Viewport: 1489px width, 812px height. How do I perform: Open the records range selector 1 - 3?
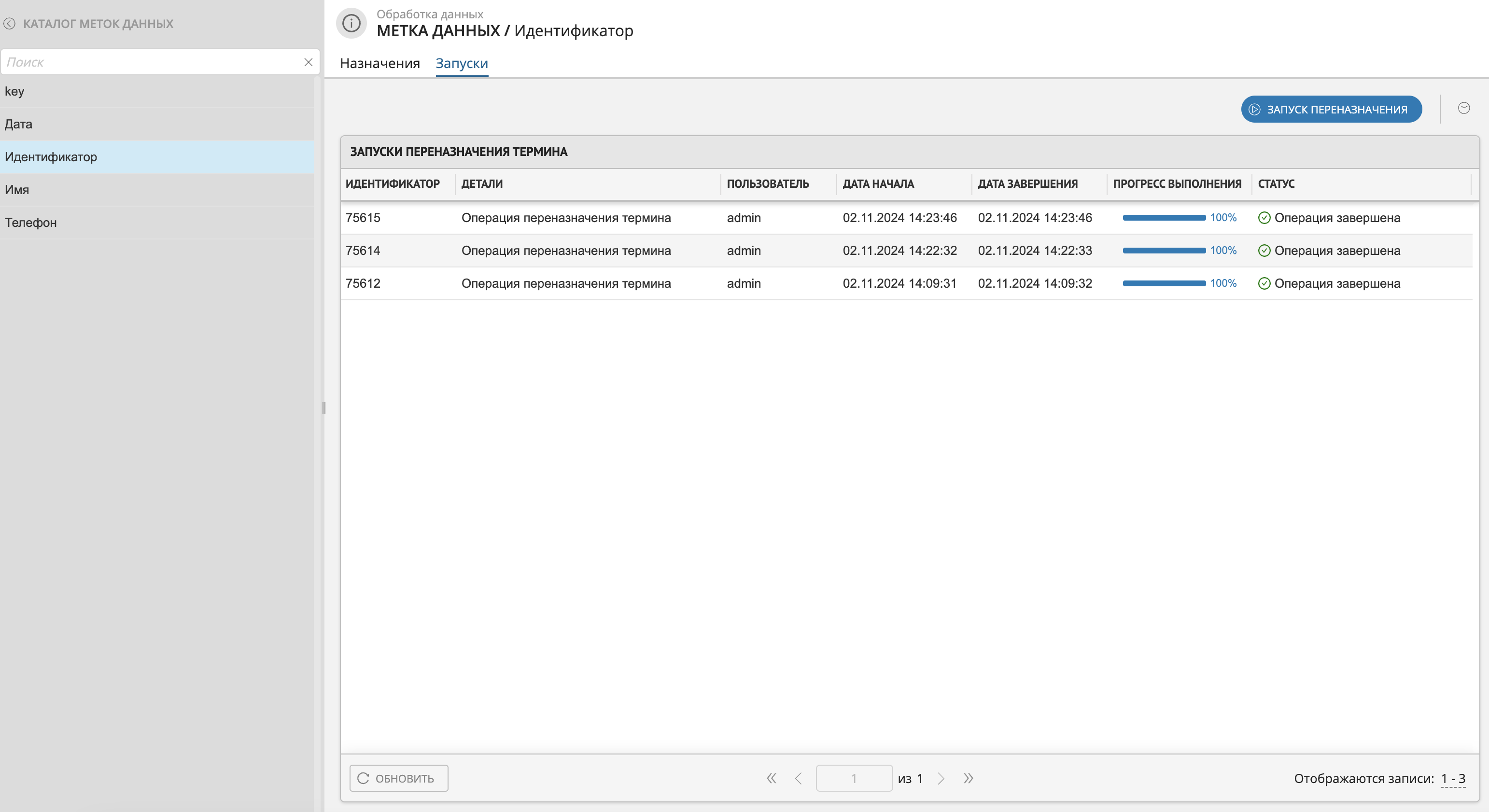click(1453, 778)
